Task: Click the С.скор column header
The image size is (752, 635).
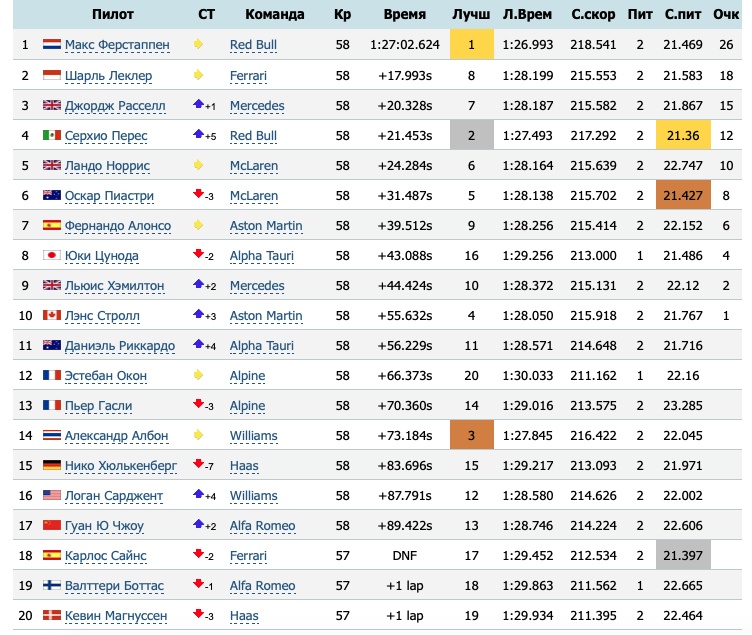Action: [593, 14]
